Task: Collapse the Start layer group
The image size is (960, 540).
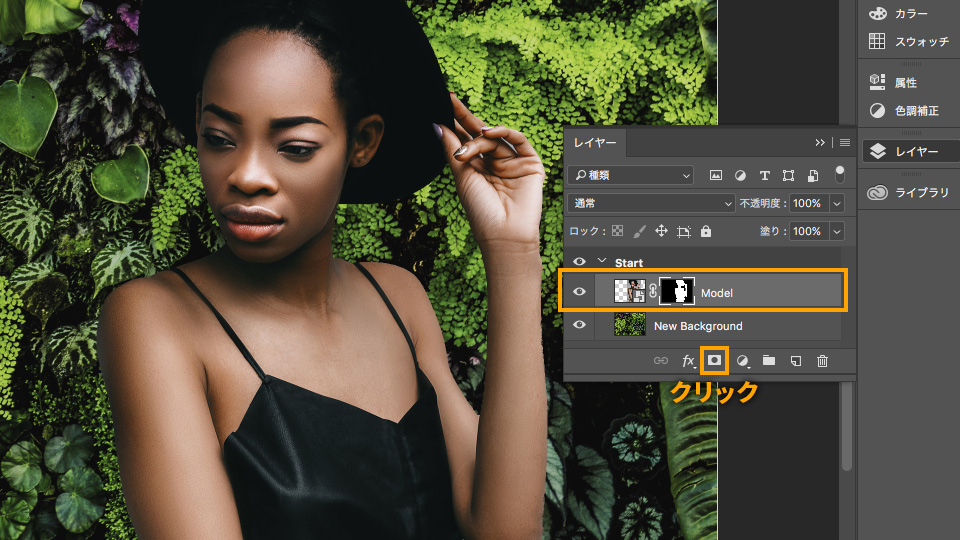Action: pos(602,262)
